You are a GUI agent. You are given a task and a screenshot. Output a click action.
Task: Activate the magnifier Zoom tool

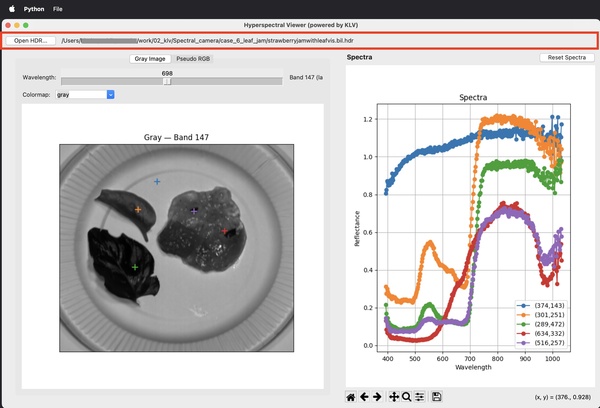[407, 397]
